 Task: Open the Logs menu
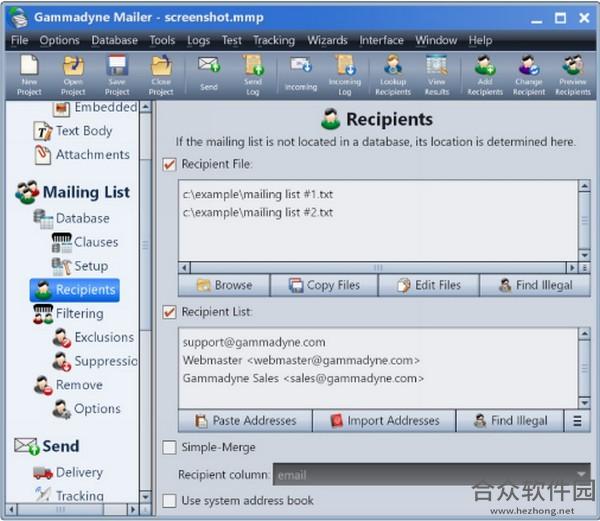coord(198,40)
